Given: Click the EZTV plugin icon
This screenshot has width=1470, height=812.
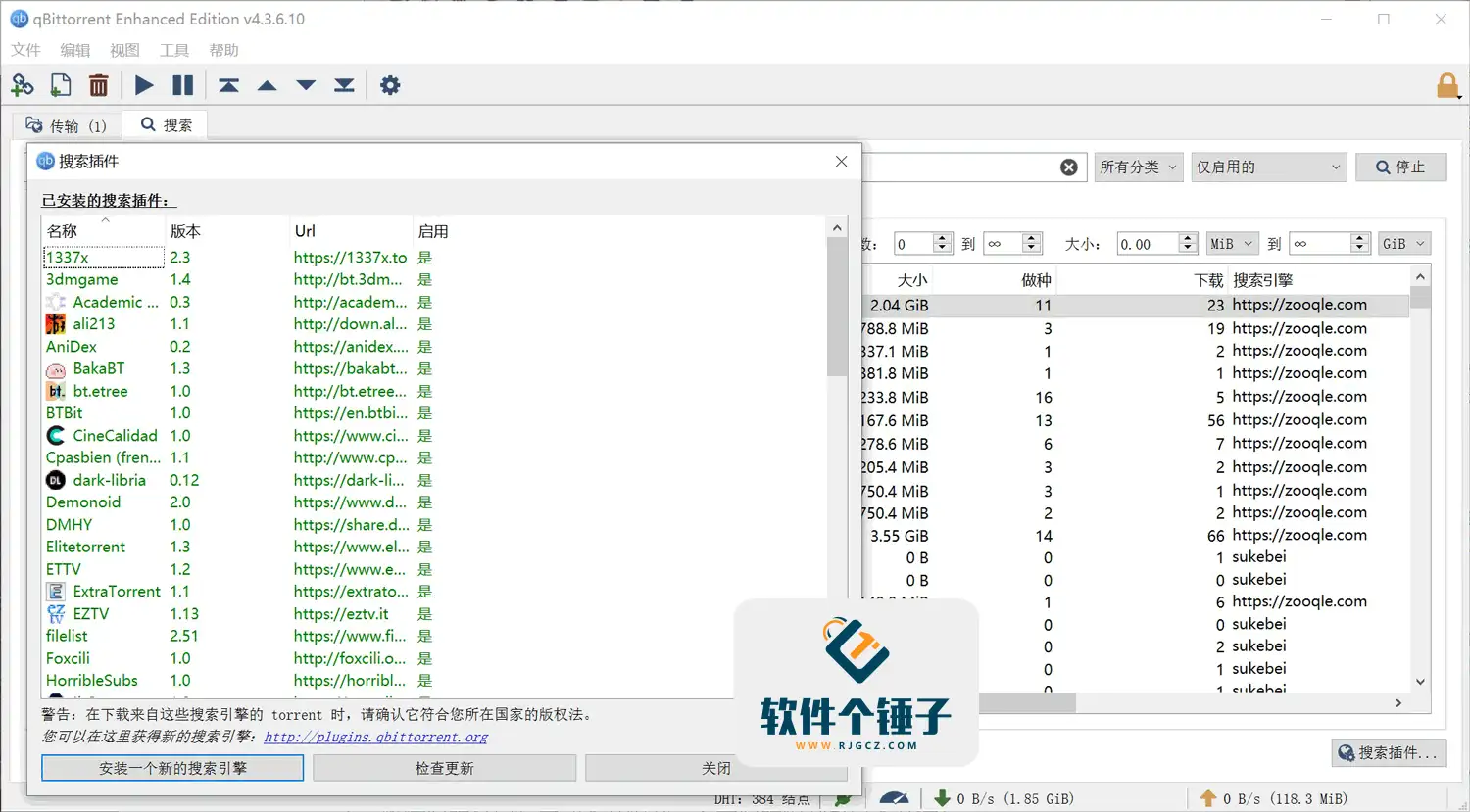Looking at the screenshot, I should click(56, 614).
